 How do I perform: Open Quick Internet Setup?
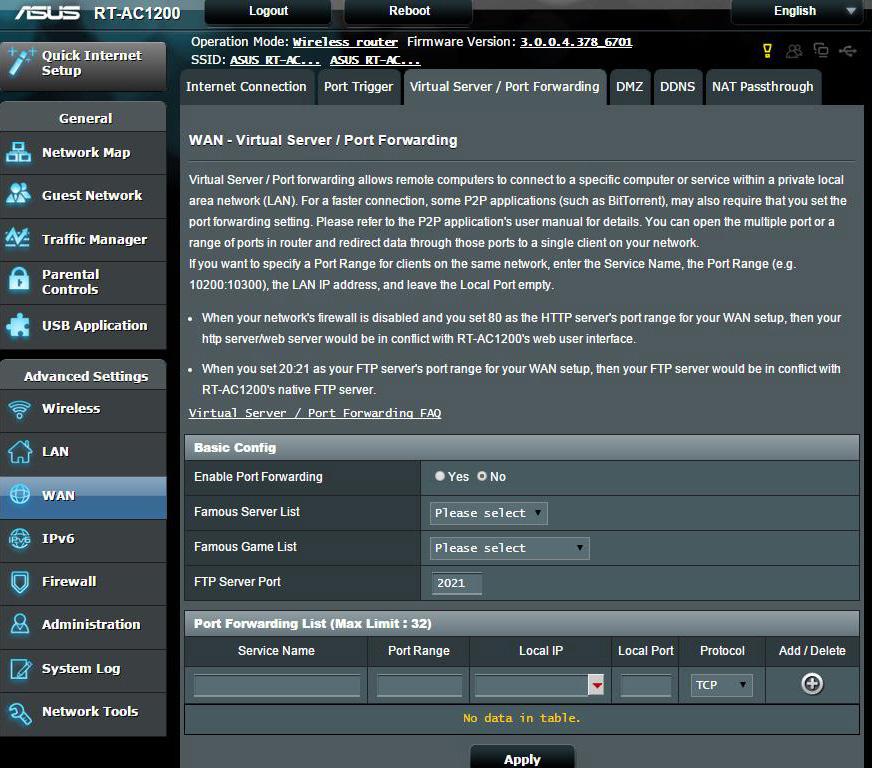click(x=83, y=66)
